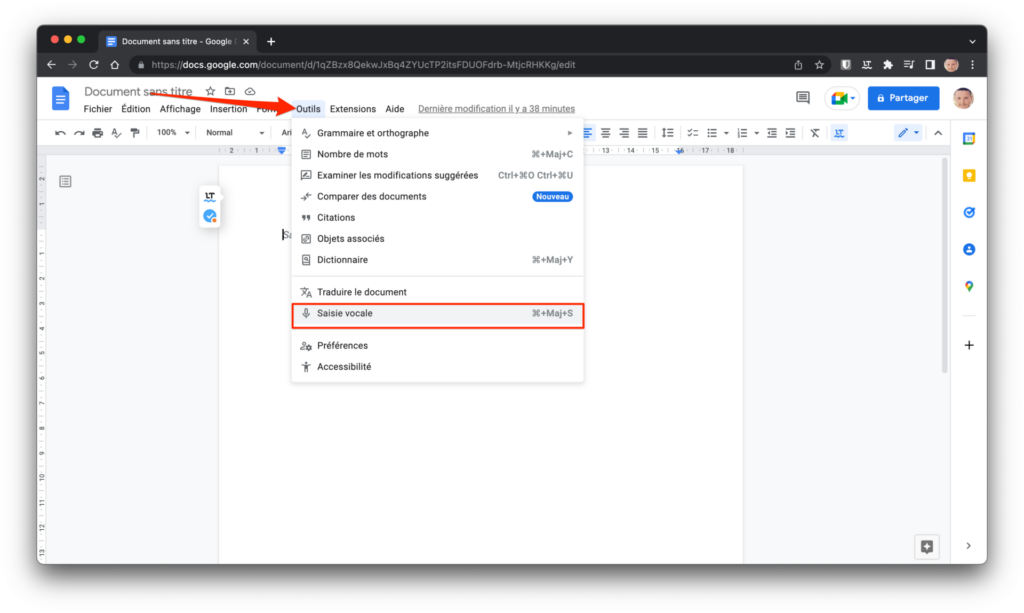Open Google Calendar in side panel
This screenshot has width=1024, height=613.
click(x=968, y=139)
